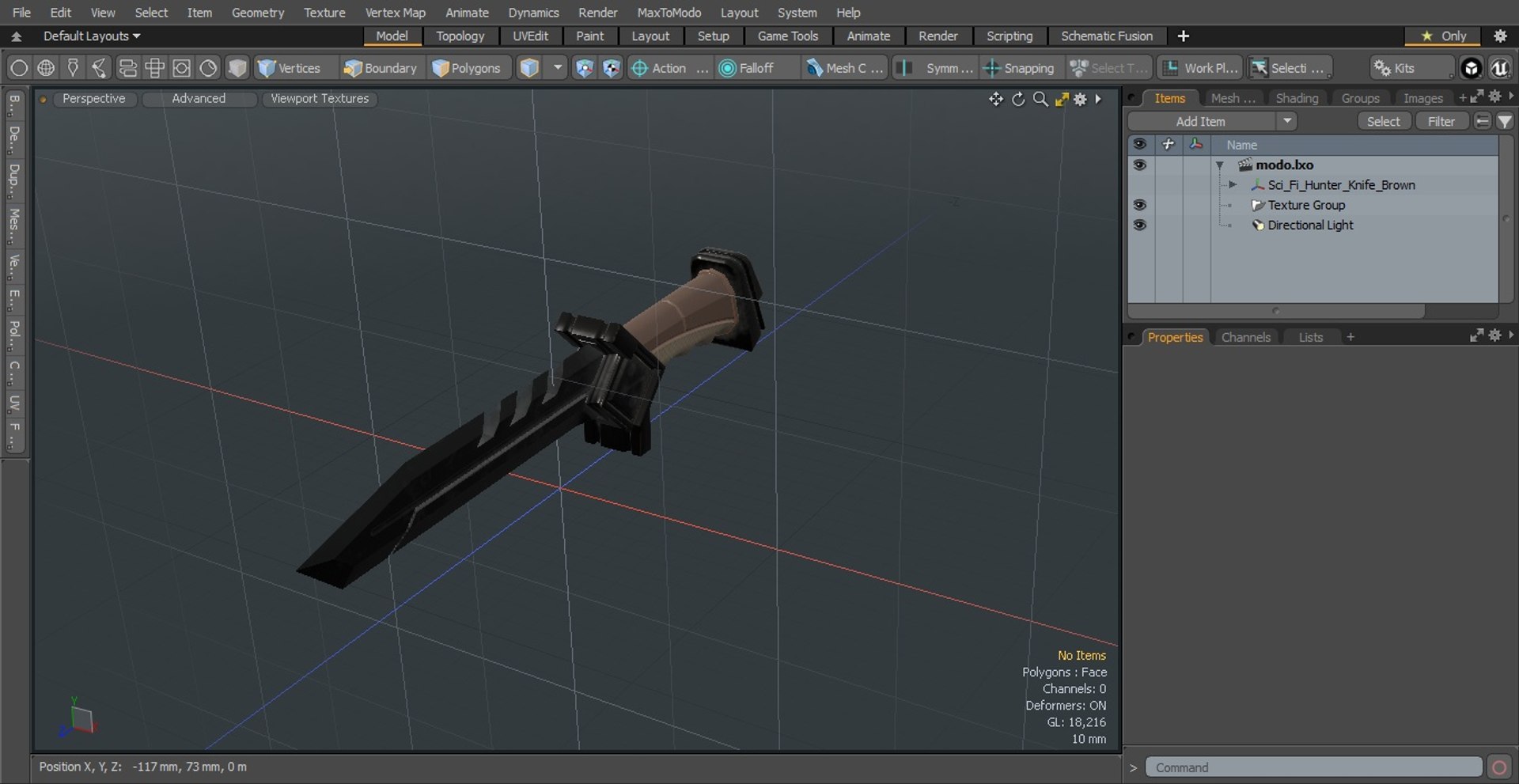Open the Perspective view type dropdown

point(94,99)
